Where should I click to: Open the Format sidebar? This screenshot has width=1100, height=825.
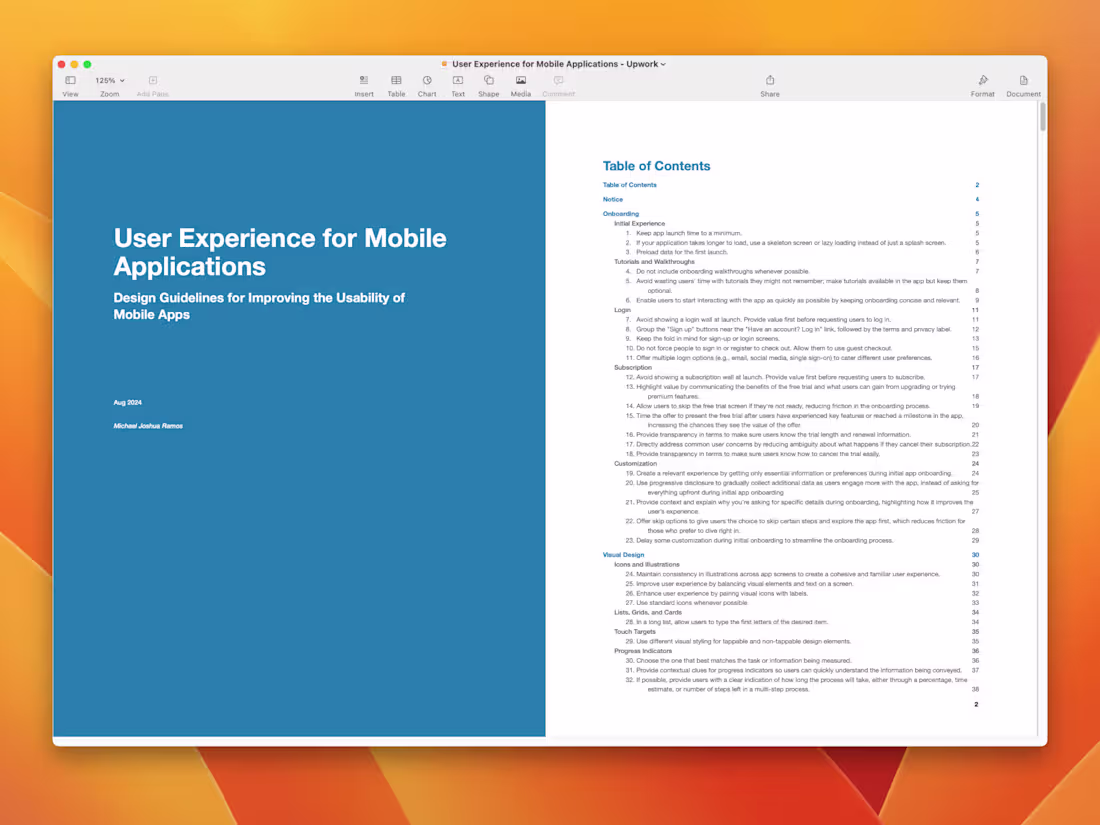[x=982, y=82]
